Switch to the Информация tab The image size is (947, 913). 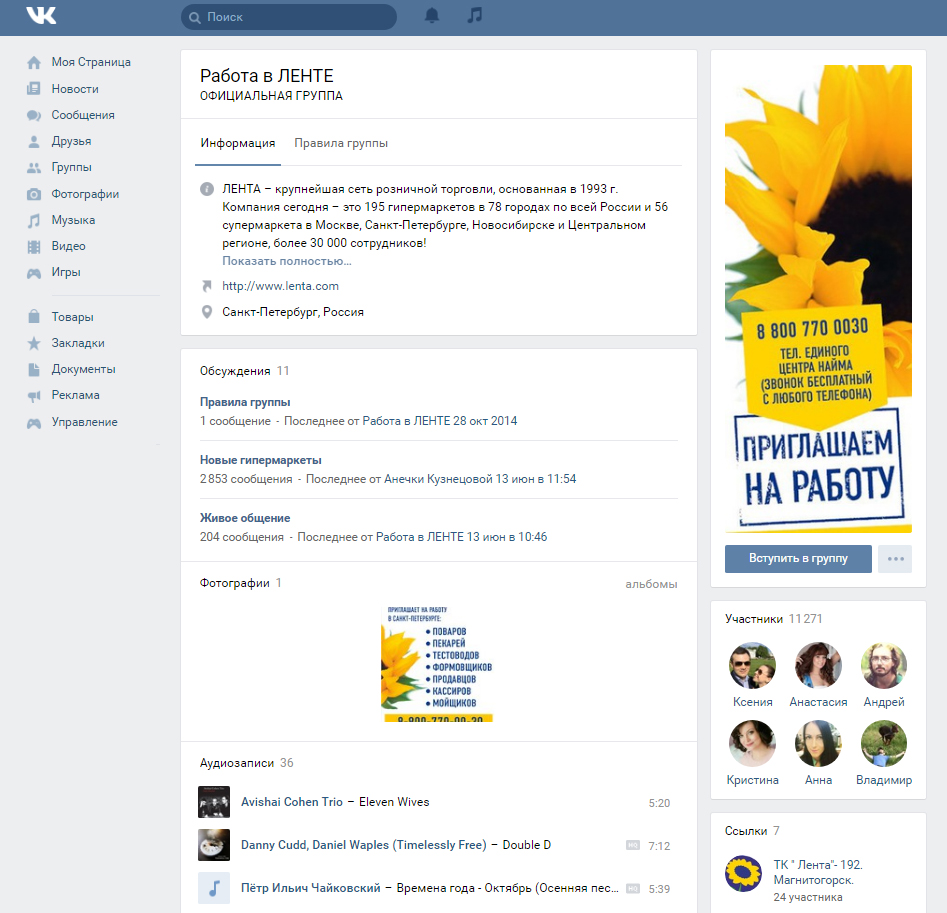tap(238, 143)
